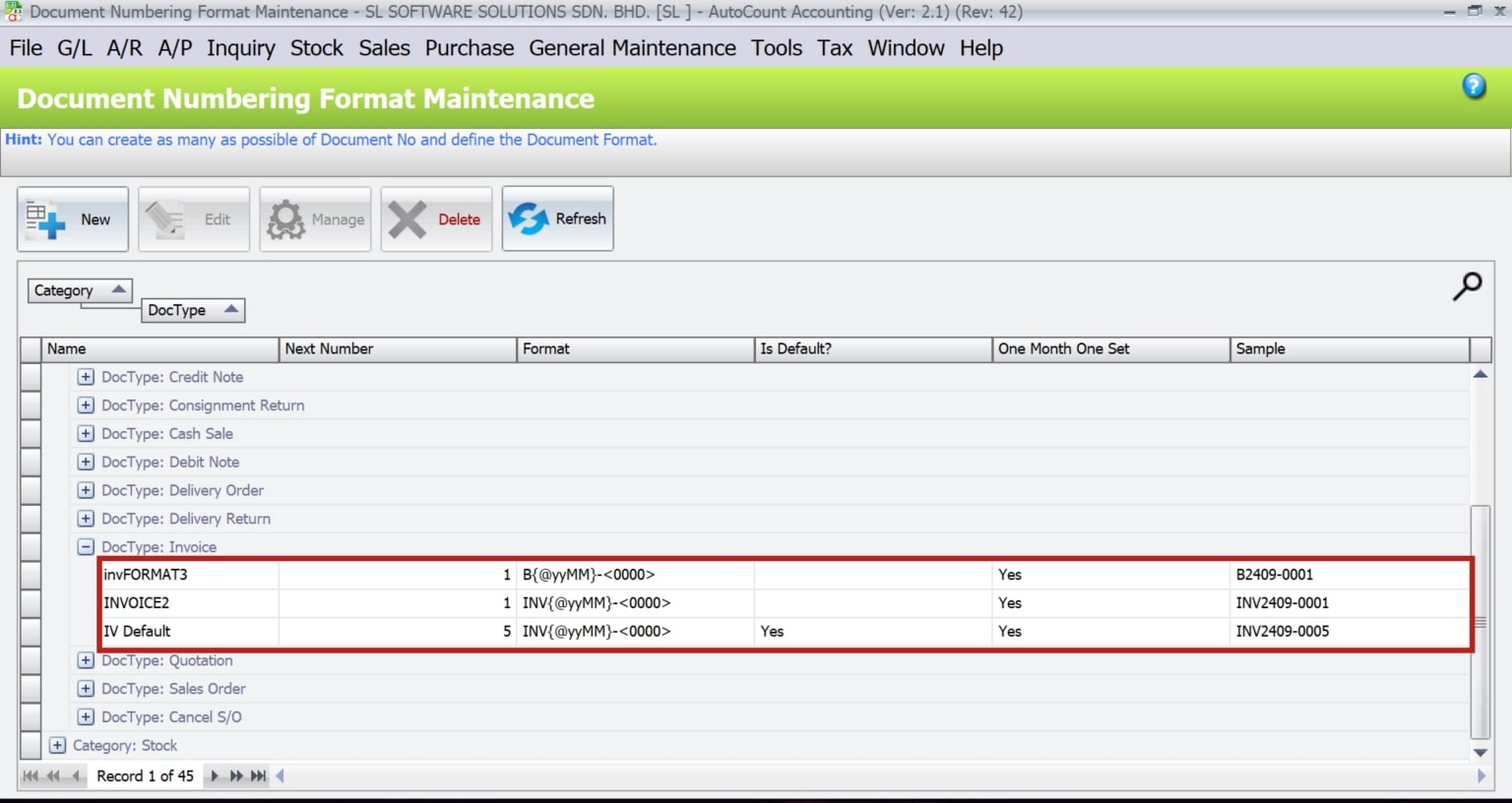Open the search magnifier icon

(1467, 286)
